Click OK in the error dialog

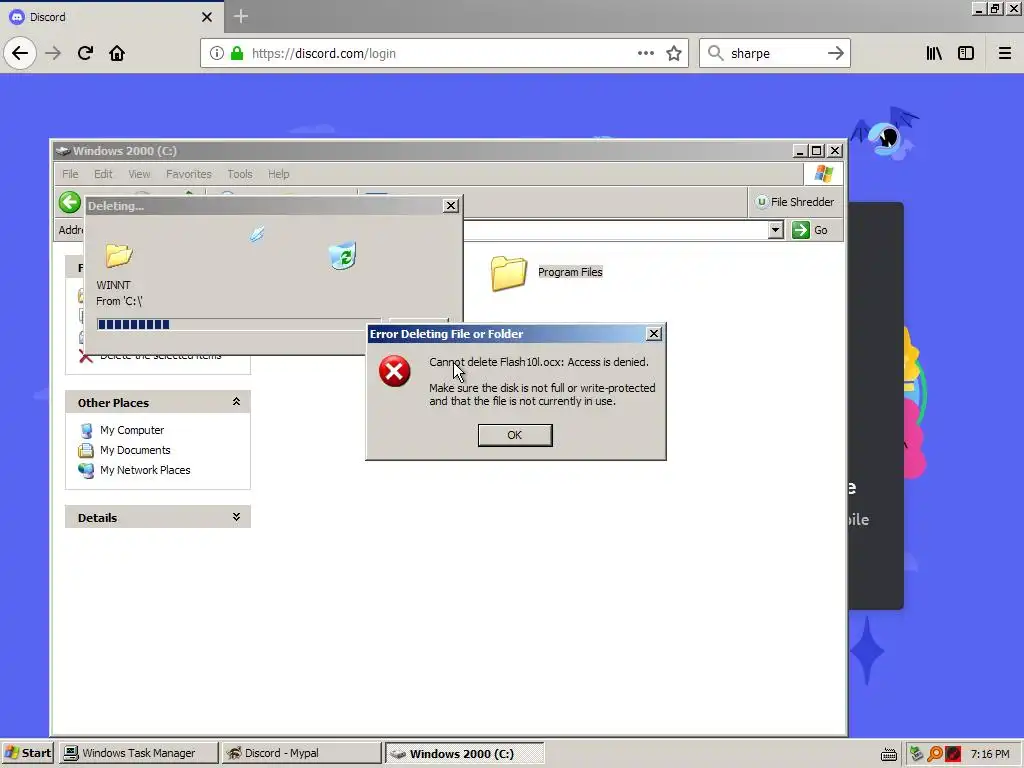tap(515, 435)
